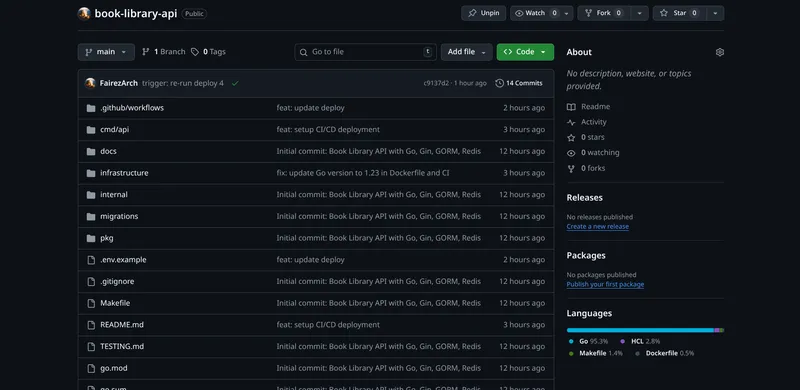Open the Readme link in About
This screenshot has height=390, width=800.
click(x=588, y=107)
